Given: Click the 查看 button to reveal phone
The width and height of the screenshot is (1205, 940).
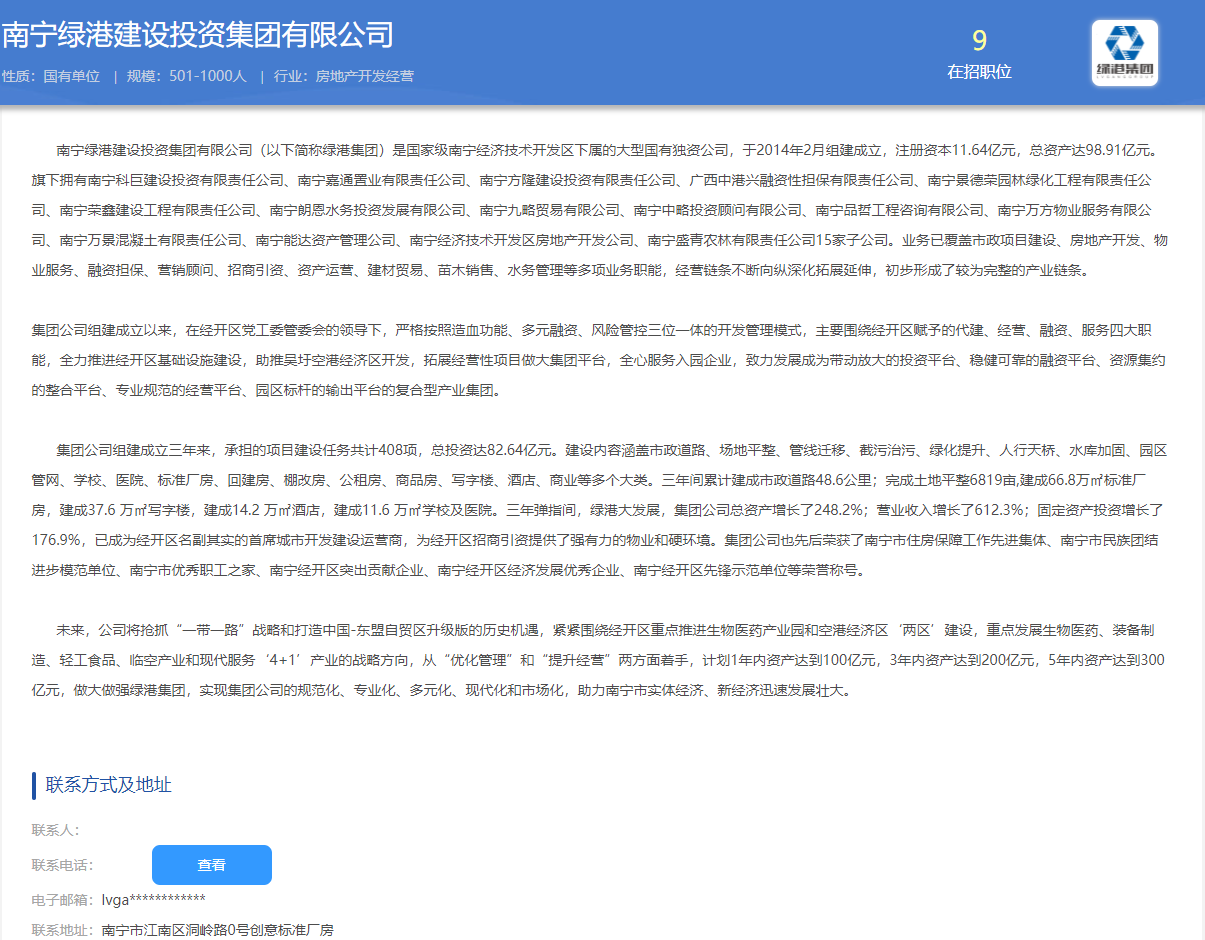Looking at the screenshot, I should pyautogui.click(x=212, y=865).
